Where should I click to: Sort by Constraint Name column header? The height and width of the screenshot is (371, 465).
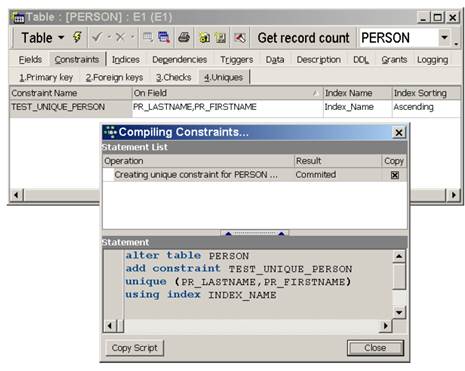(71, 93)
